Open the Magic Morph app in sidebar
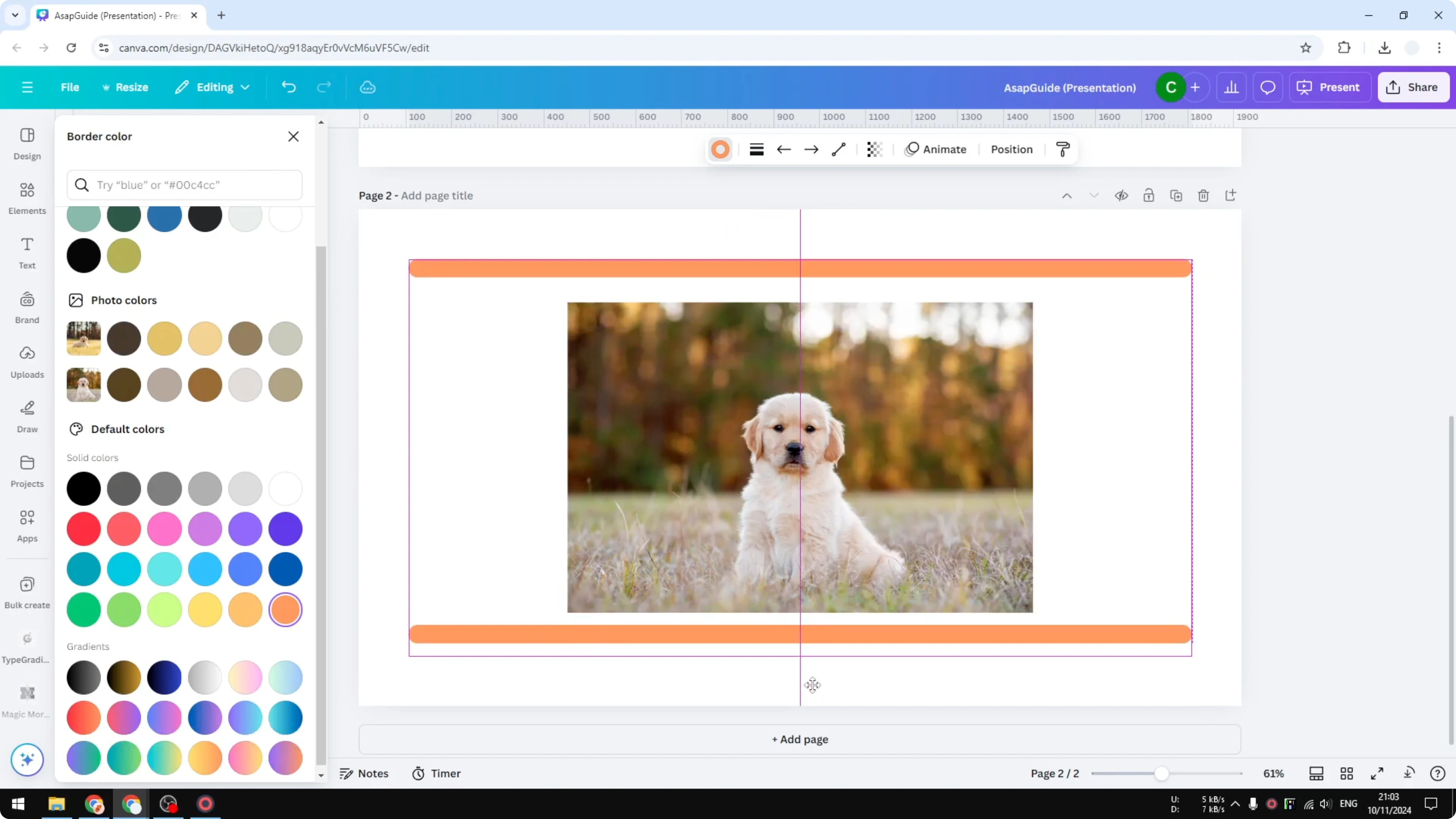 27,701
